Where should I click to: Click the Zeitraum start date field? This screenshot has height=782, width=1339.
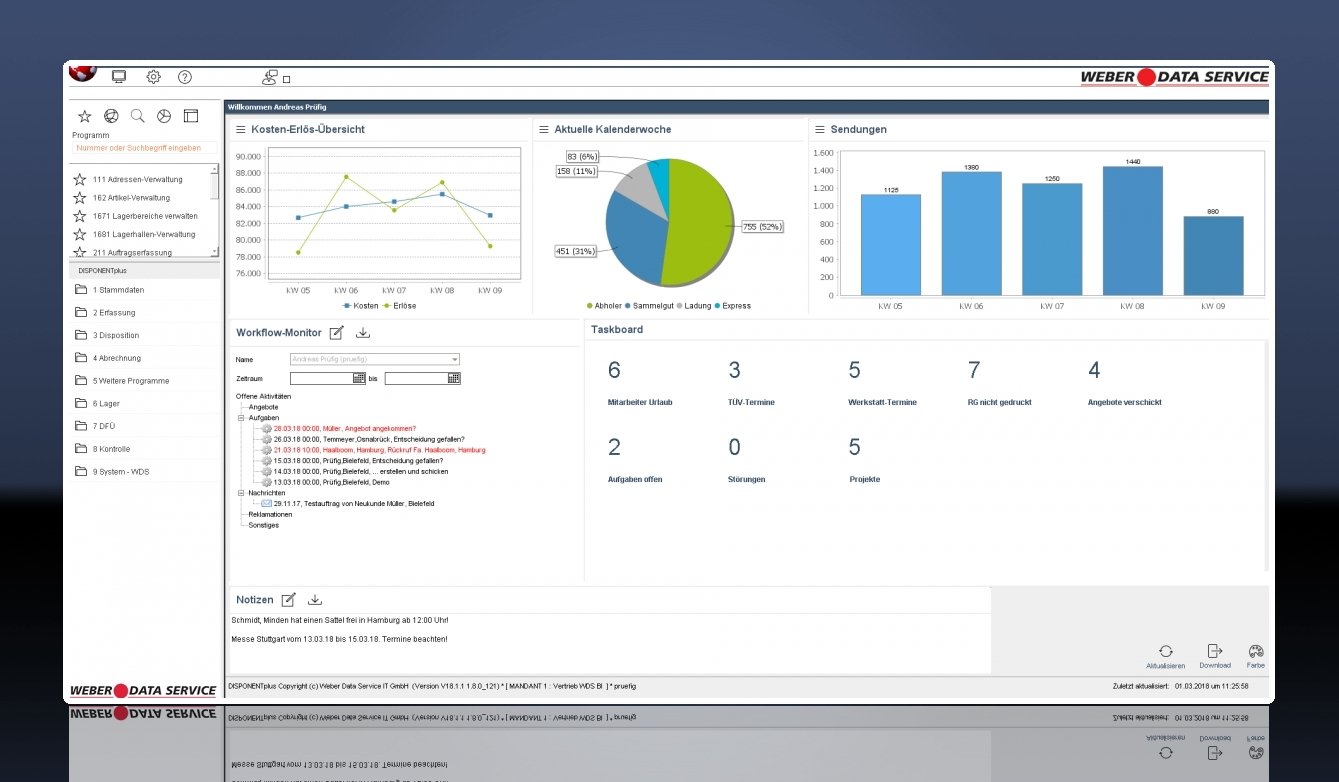[322, 379]
